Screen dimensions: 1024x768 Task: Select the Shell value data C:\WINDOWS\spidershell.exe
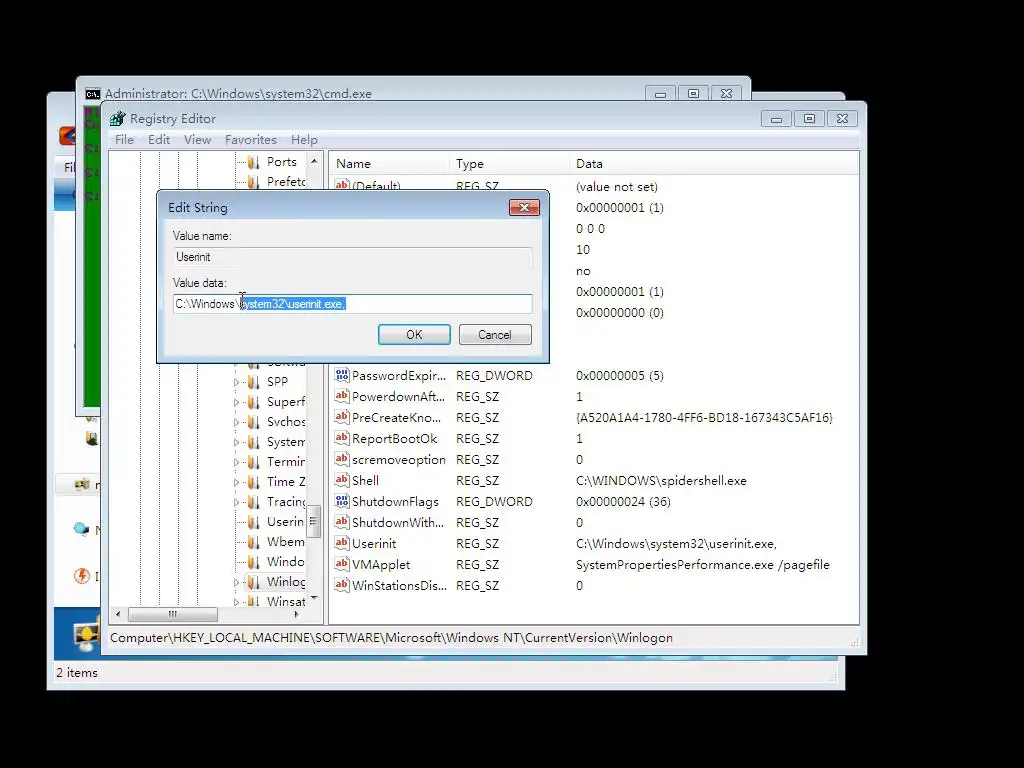pyautogui.click(x=661, y=481)
